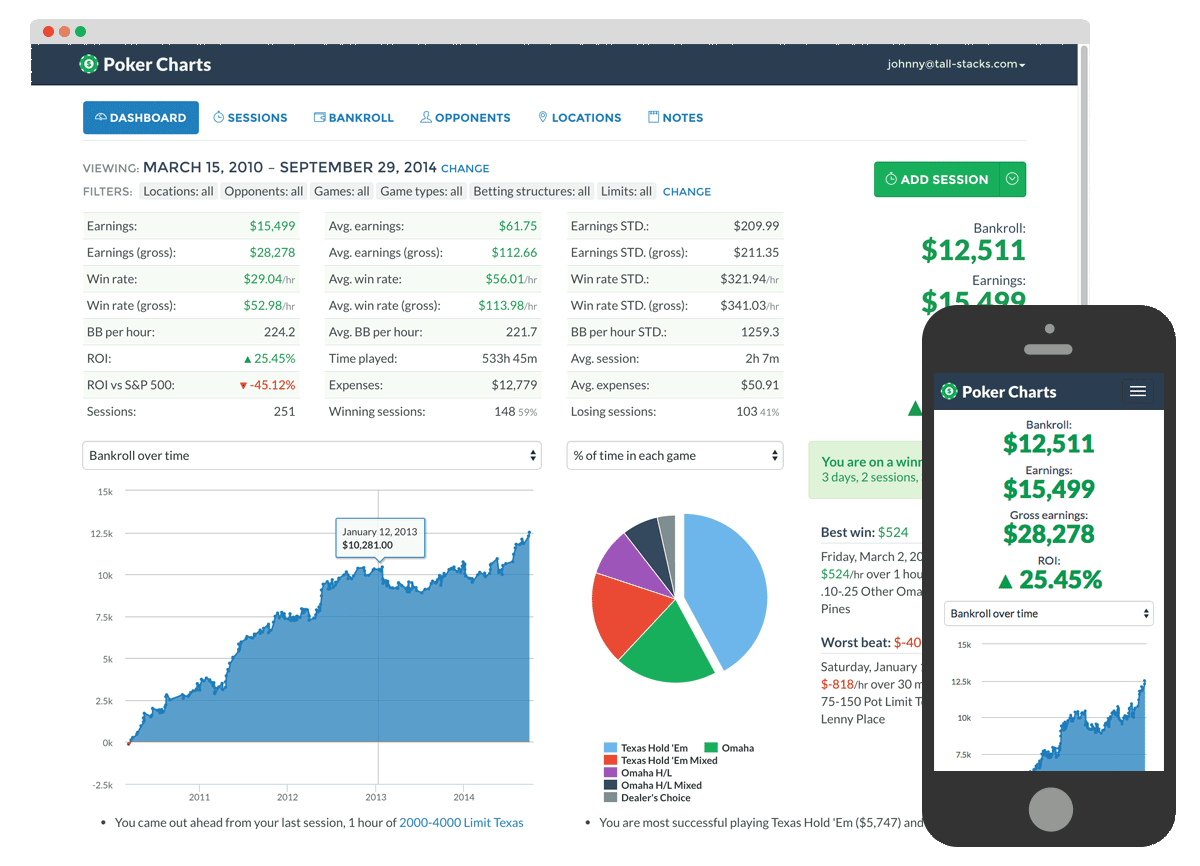Click CHANGE next to the viewing date range
This screenshot has height=866, width=1200.
click(x=464, y=168)
